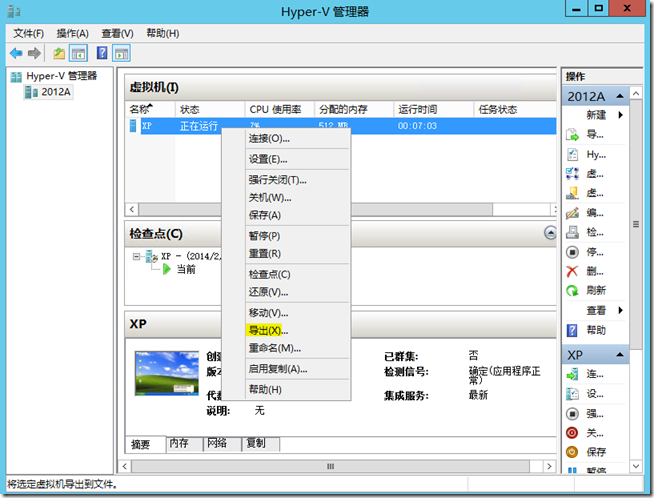
Task: Choose Pause (暂停) in context menu
Action: coord(286,236)
